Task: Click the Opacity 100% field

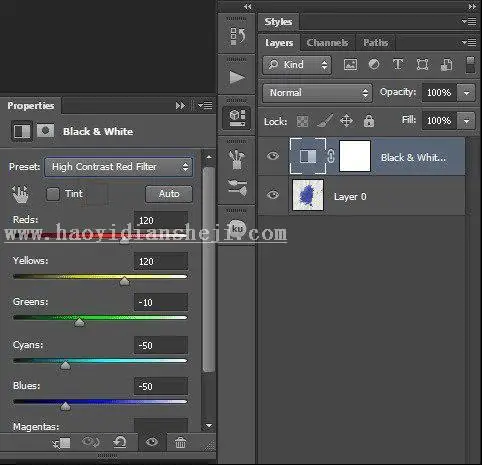Action: [x=440, y=93]
